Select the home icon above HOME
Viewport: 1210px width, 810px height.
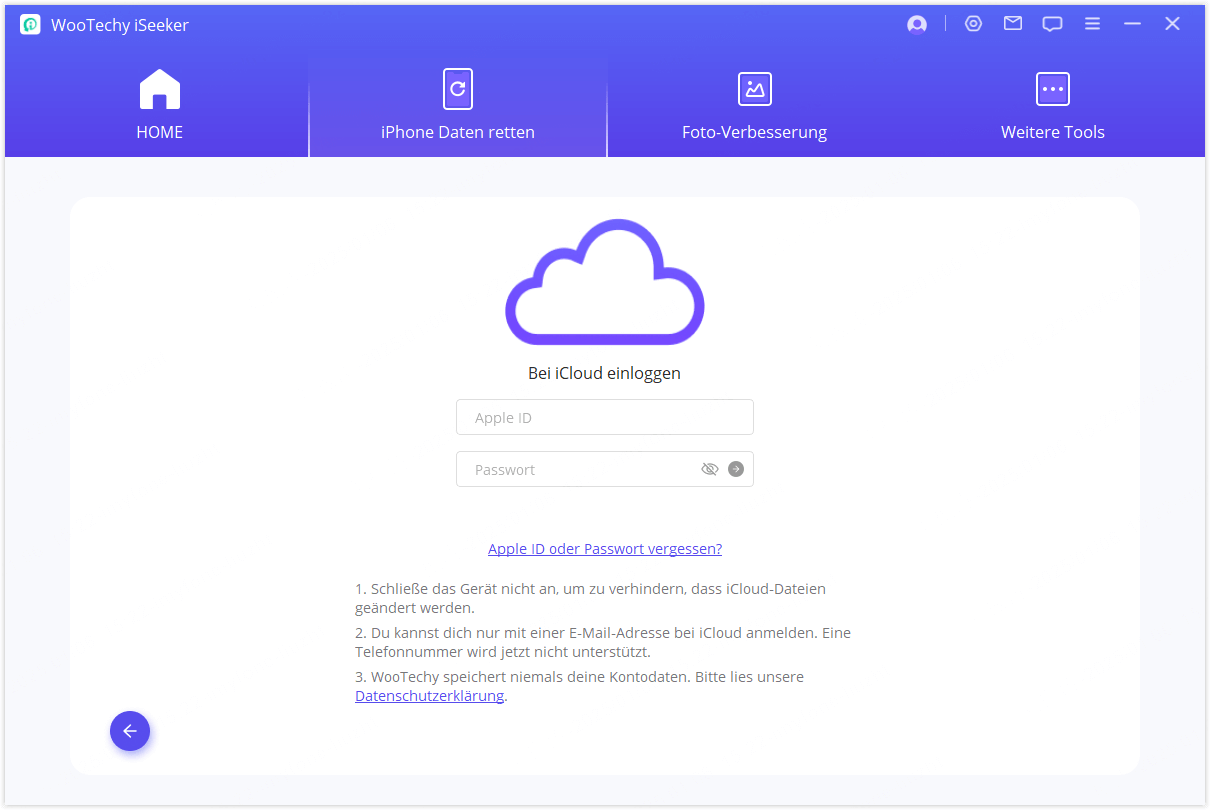159,88
